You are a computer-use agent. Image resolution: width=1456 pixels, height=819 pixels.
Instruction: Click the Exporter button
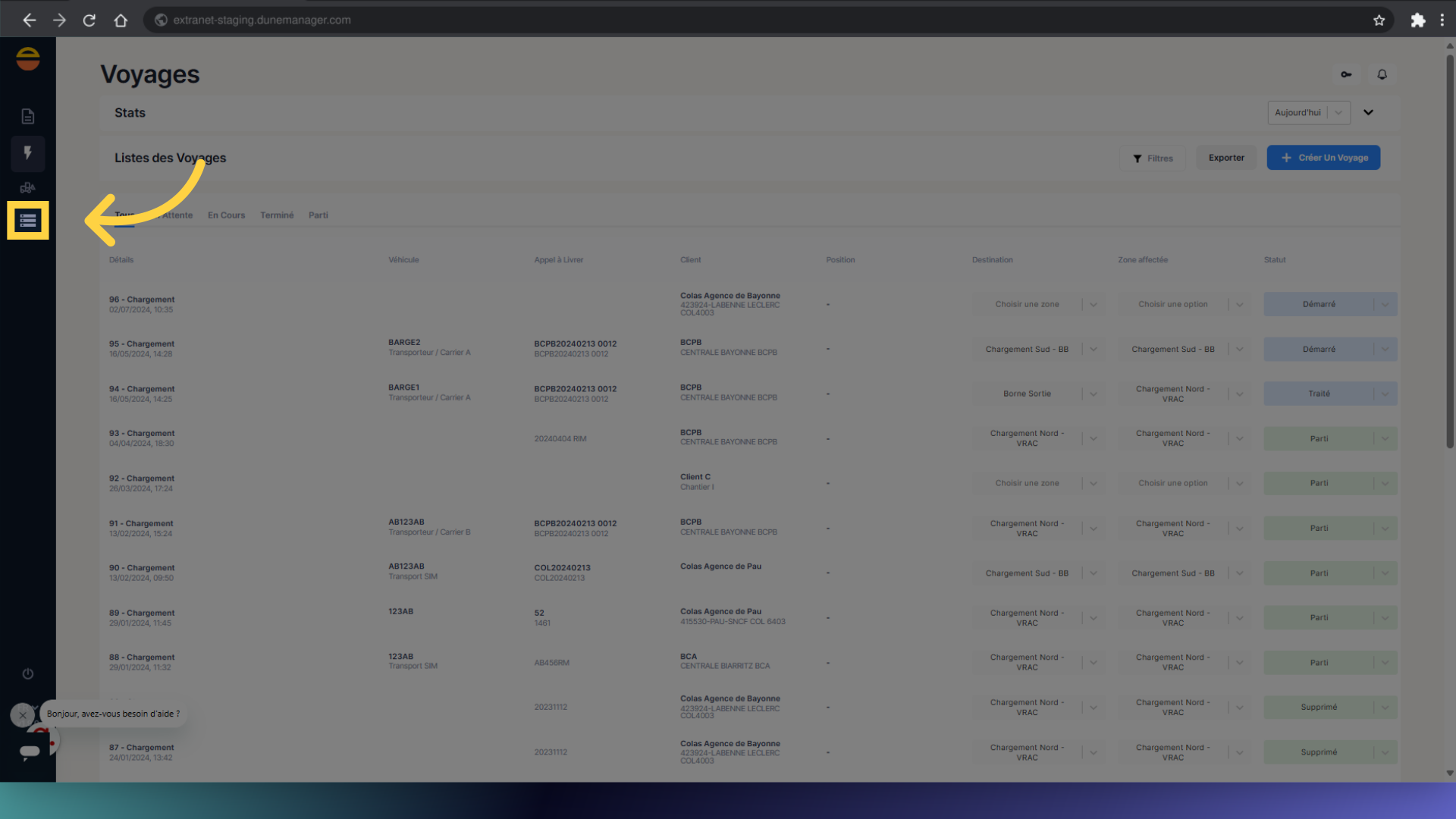[1226, 158]
